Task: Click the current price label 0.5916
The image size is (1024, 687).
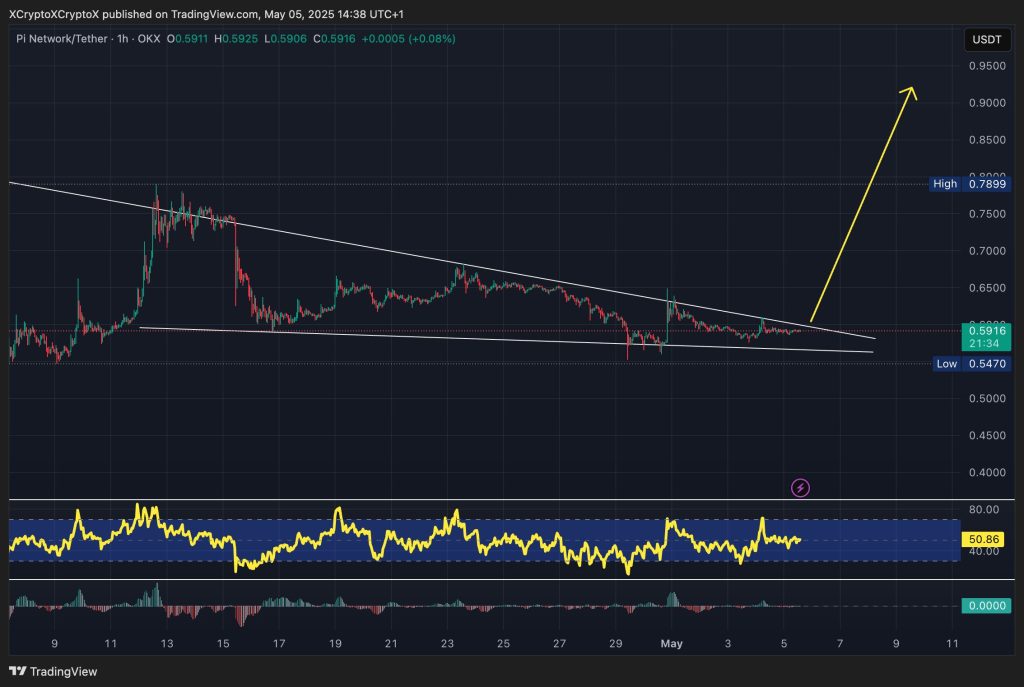Action: coord(986,331)
